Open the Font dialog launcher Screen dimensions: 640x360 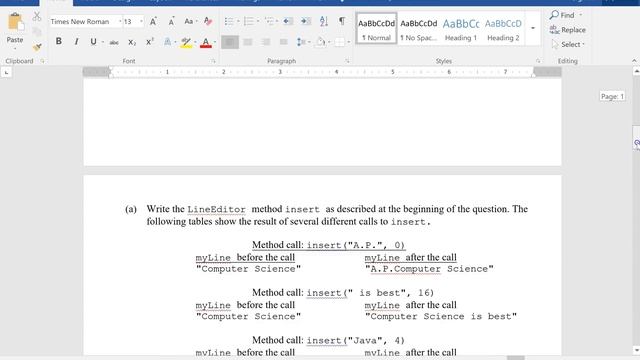point(213,61)
